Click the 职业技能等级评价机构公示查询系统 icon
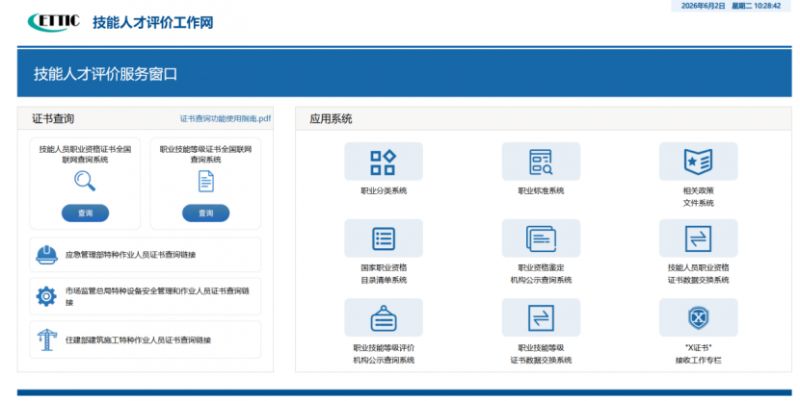The image size is (800, 401). (x=383, y=318)
